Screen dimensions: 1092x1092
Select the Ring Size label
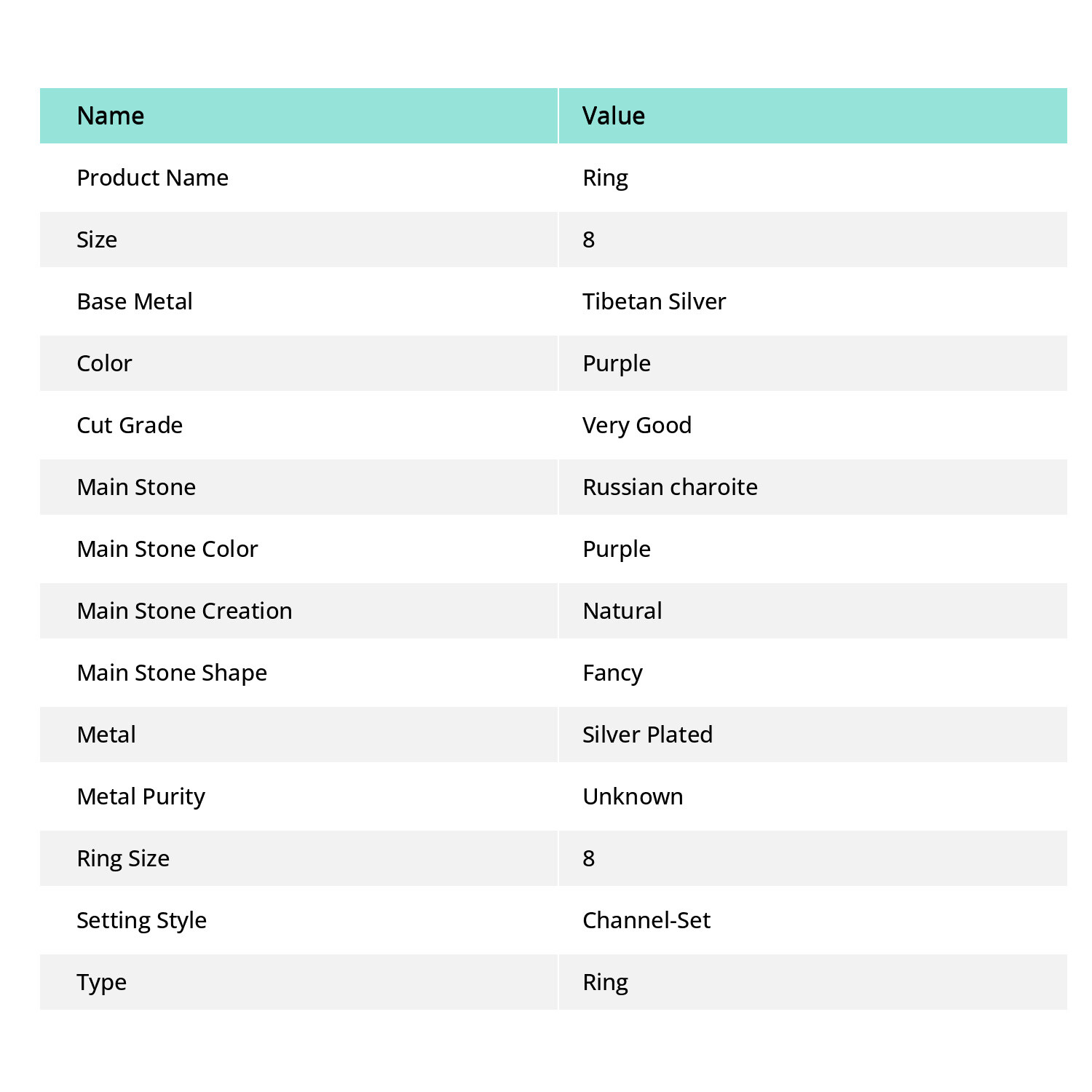point(123,858)
